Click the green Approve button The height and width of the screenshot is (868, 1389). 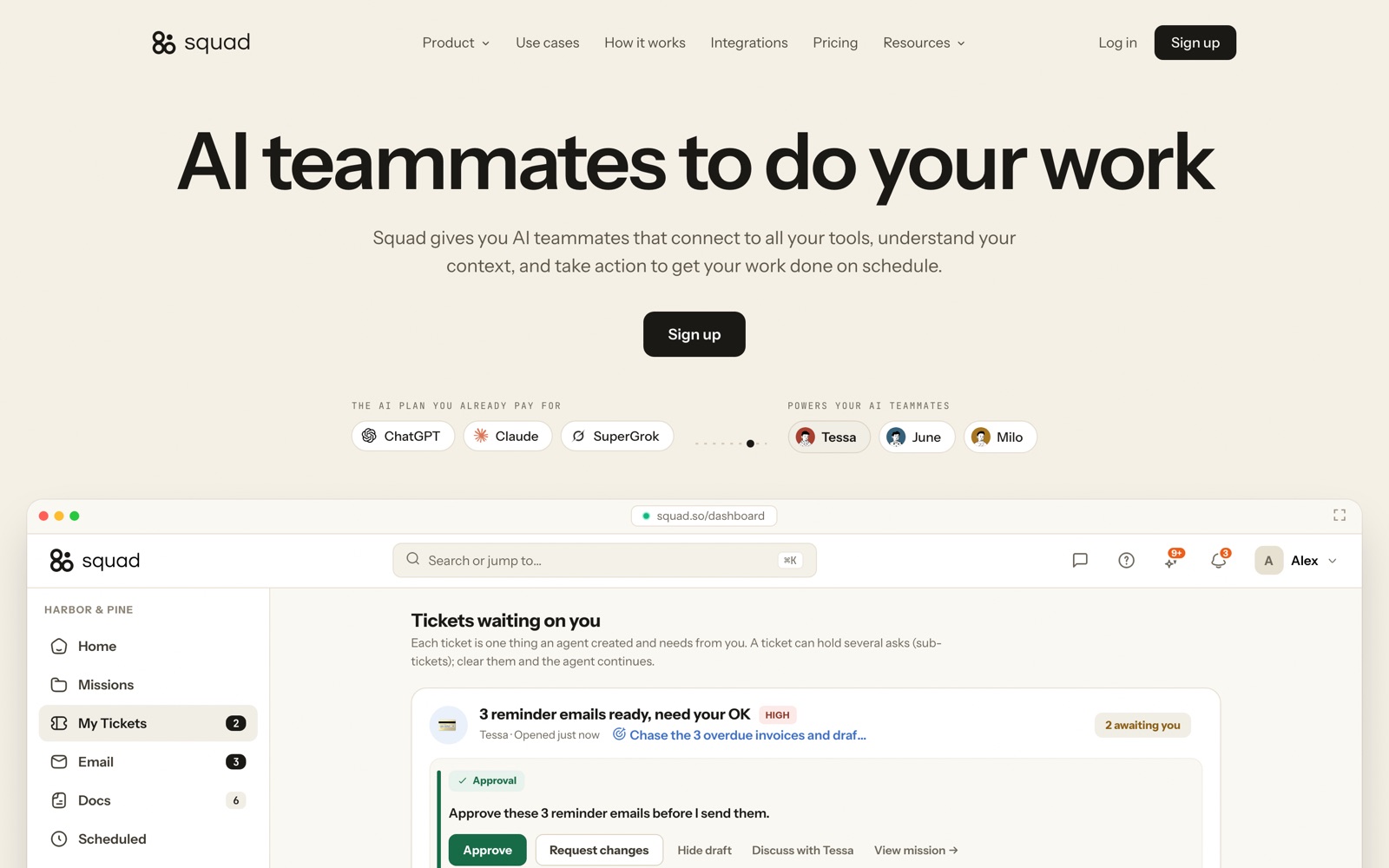[488, 851]
